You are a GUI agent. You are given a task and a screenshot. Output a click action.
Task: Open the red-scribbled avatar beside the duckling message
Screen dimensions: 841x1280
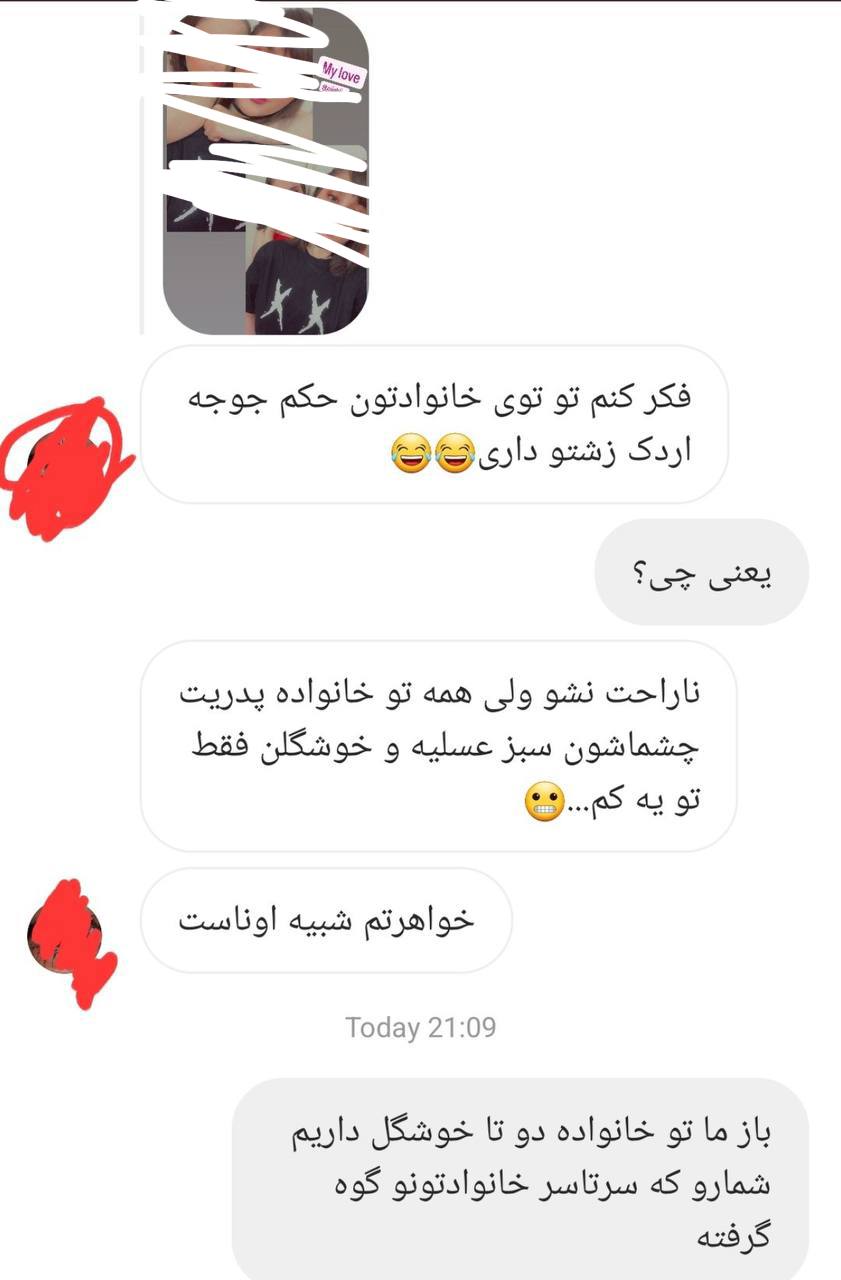(x=66, y=465)
